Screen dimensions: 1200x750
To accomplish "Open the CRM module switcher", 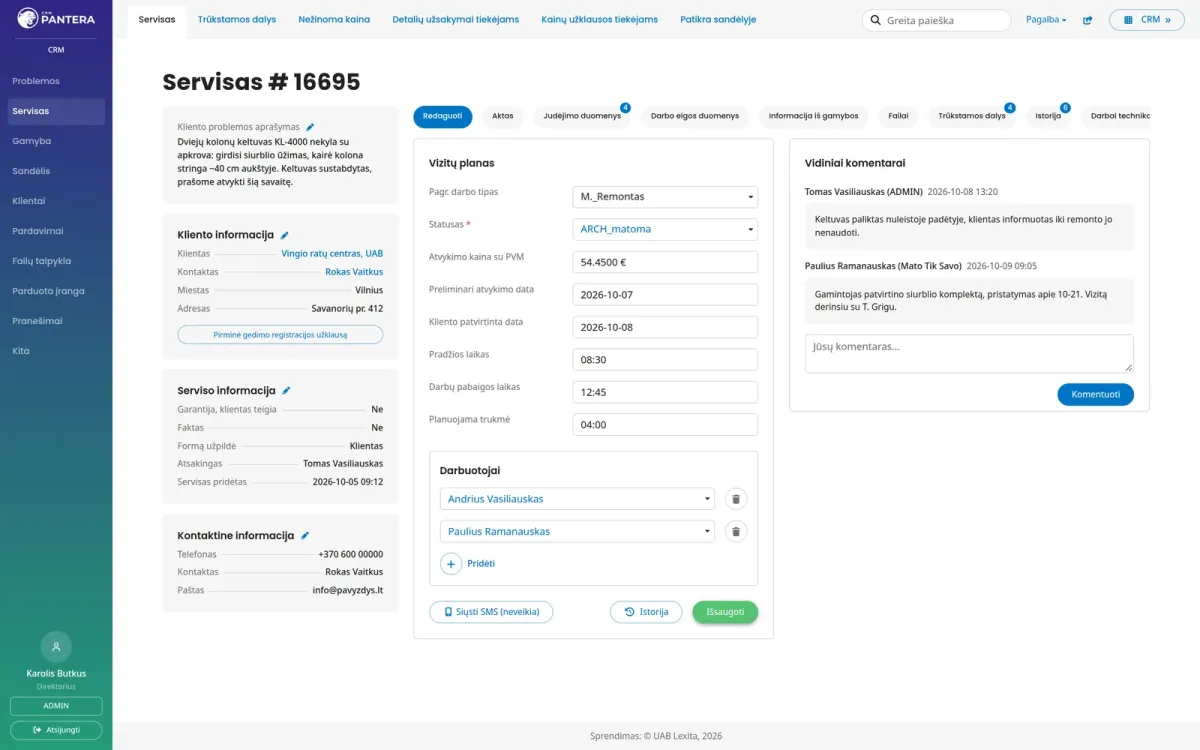I will [x=1146, y=20].
